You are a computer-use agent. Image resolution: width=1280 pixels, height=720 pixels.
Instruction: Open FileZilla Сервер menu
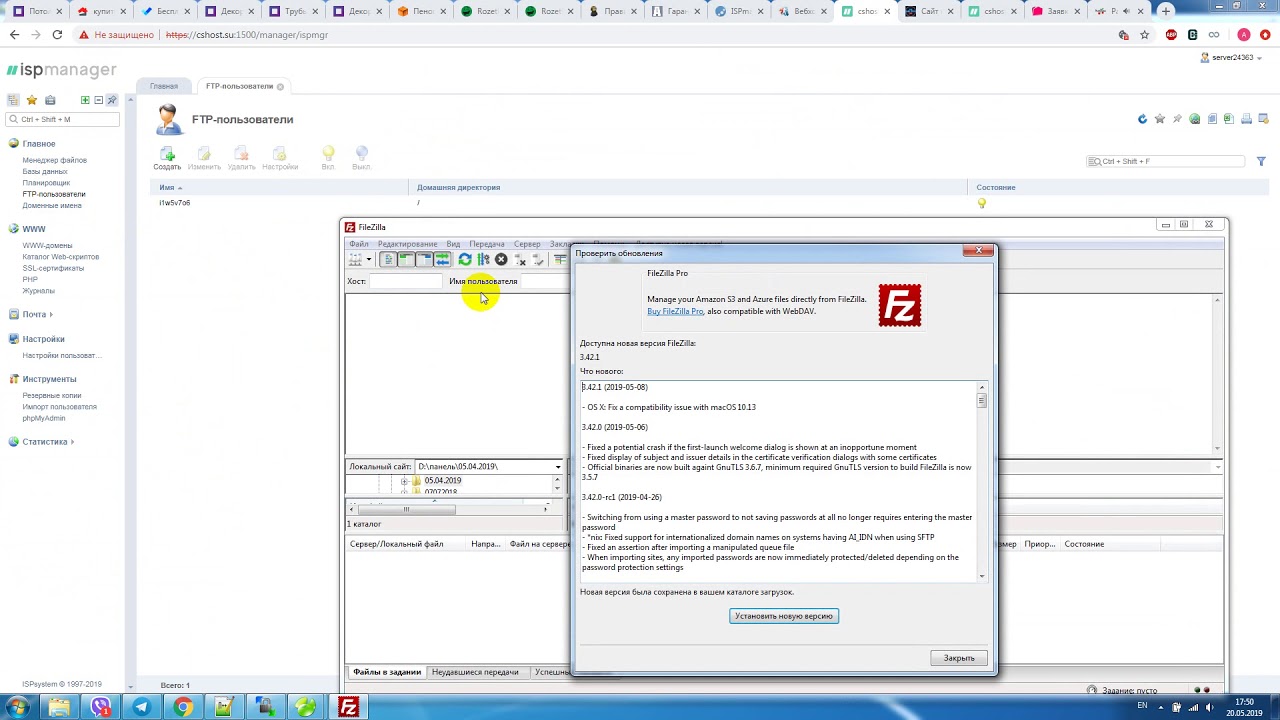click(x=527, y=244)
